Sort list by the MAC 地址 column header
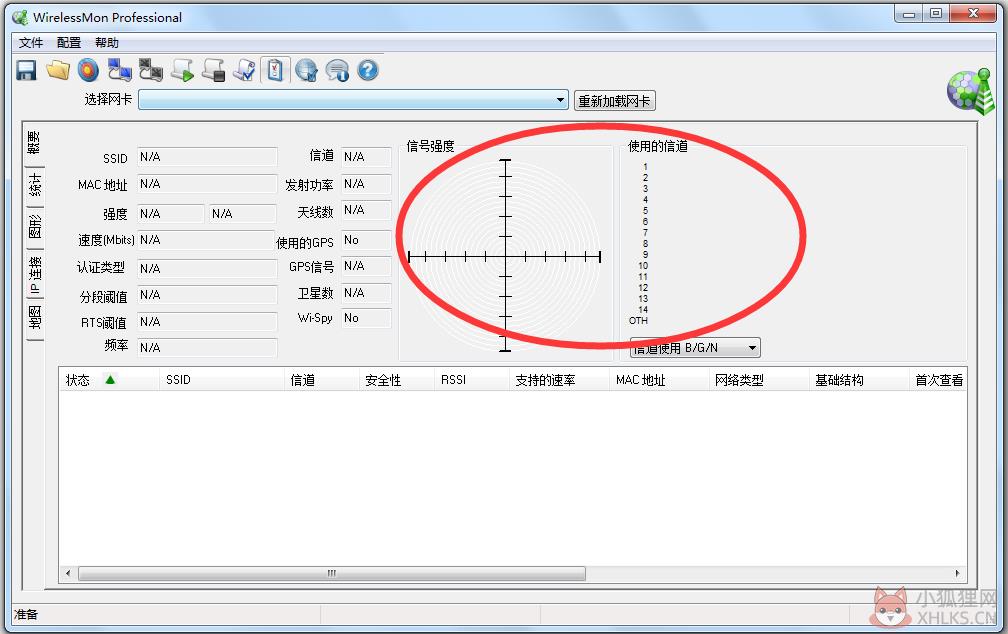 pos(659,380)
